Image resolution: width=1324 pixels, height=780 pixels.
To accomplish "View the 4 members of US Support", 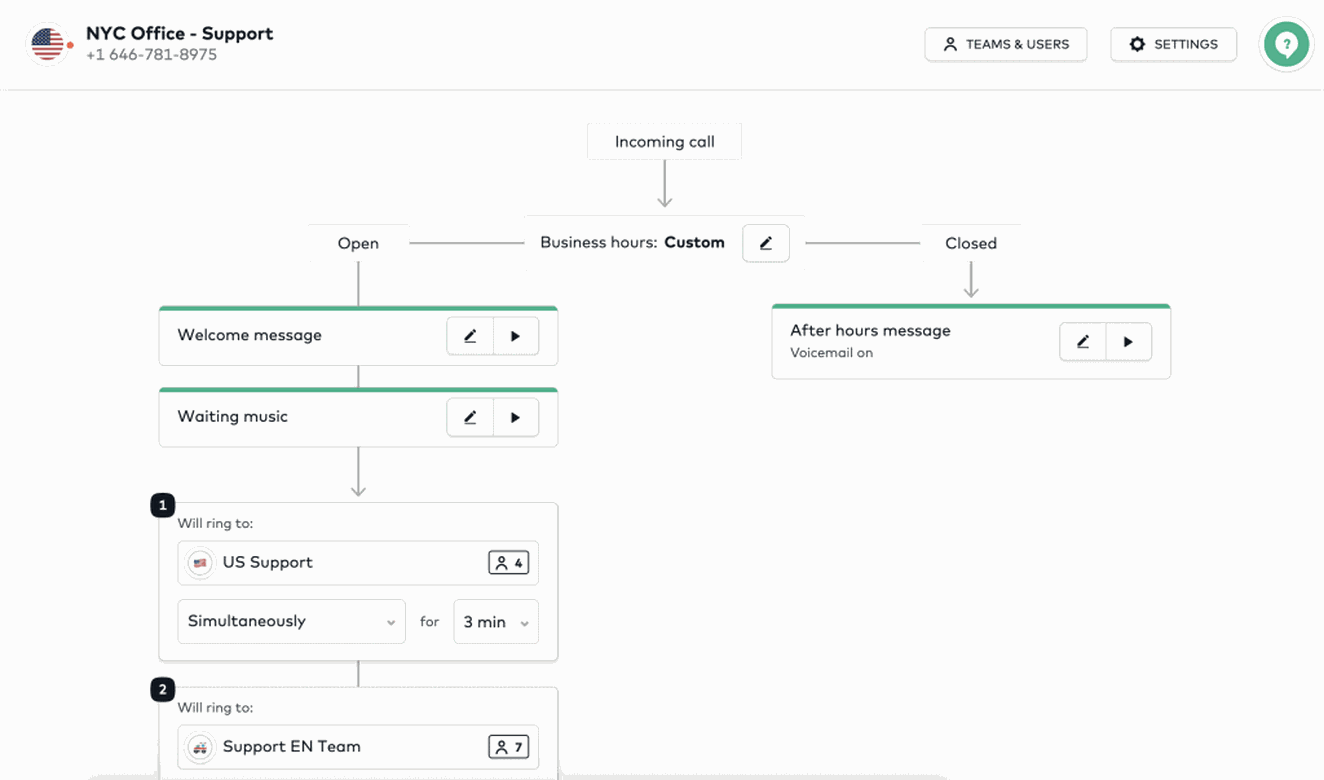I will pyautogui.click(x=508, y=563).
